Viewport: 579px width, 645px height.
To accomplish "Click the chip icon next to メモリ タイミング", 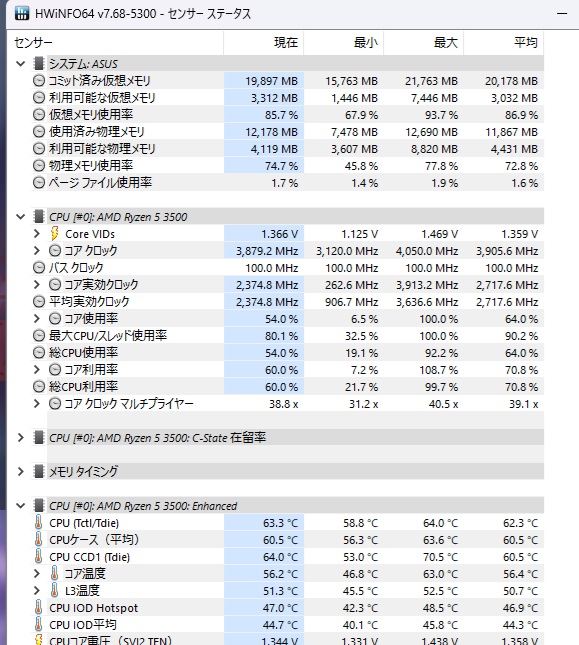I will [x=39, y=471].
